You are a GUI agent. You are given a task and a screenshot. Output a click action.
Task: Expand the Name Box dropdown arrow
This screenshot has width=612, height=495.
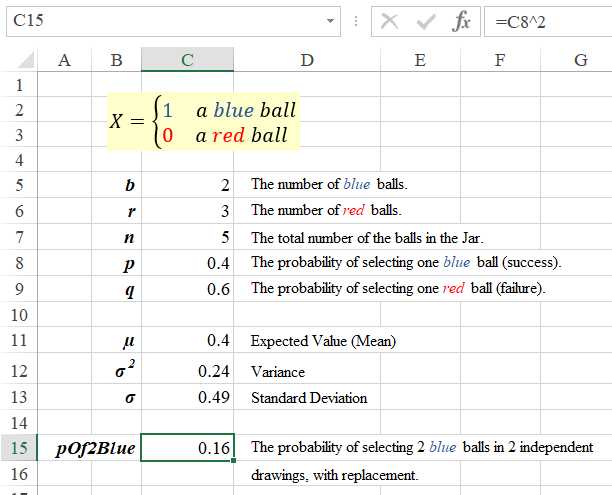[332, 22]
